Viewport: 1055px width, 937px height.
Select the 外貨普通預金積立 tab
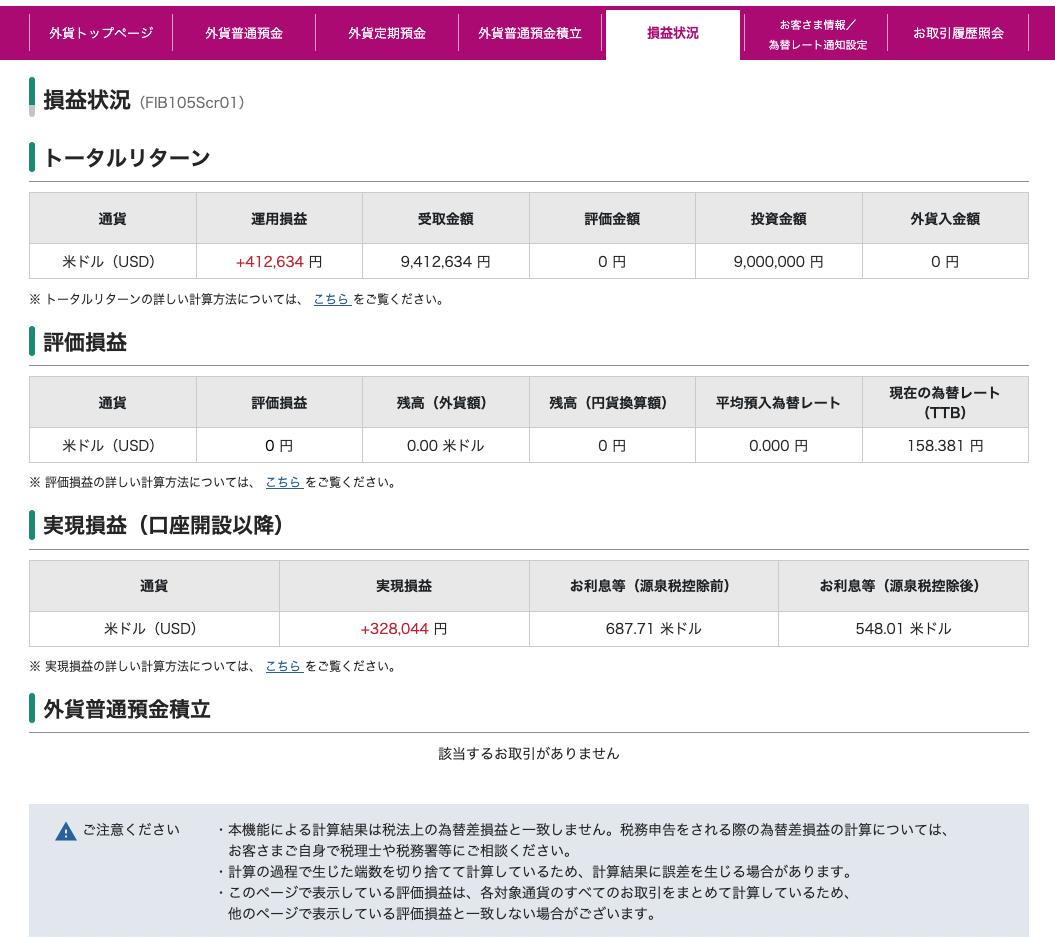(x=530, y=33)
